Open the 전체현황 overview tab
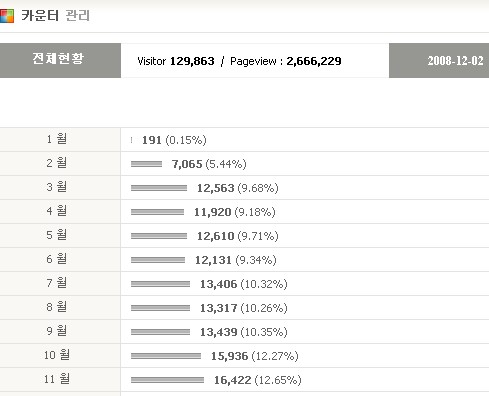489x396 pixels. (60, 60)
